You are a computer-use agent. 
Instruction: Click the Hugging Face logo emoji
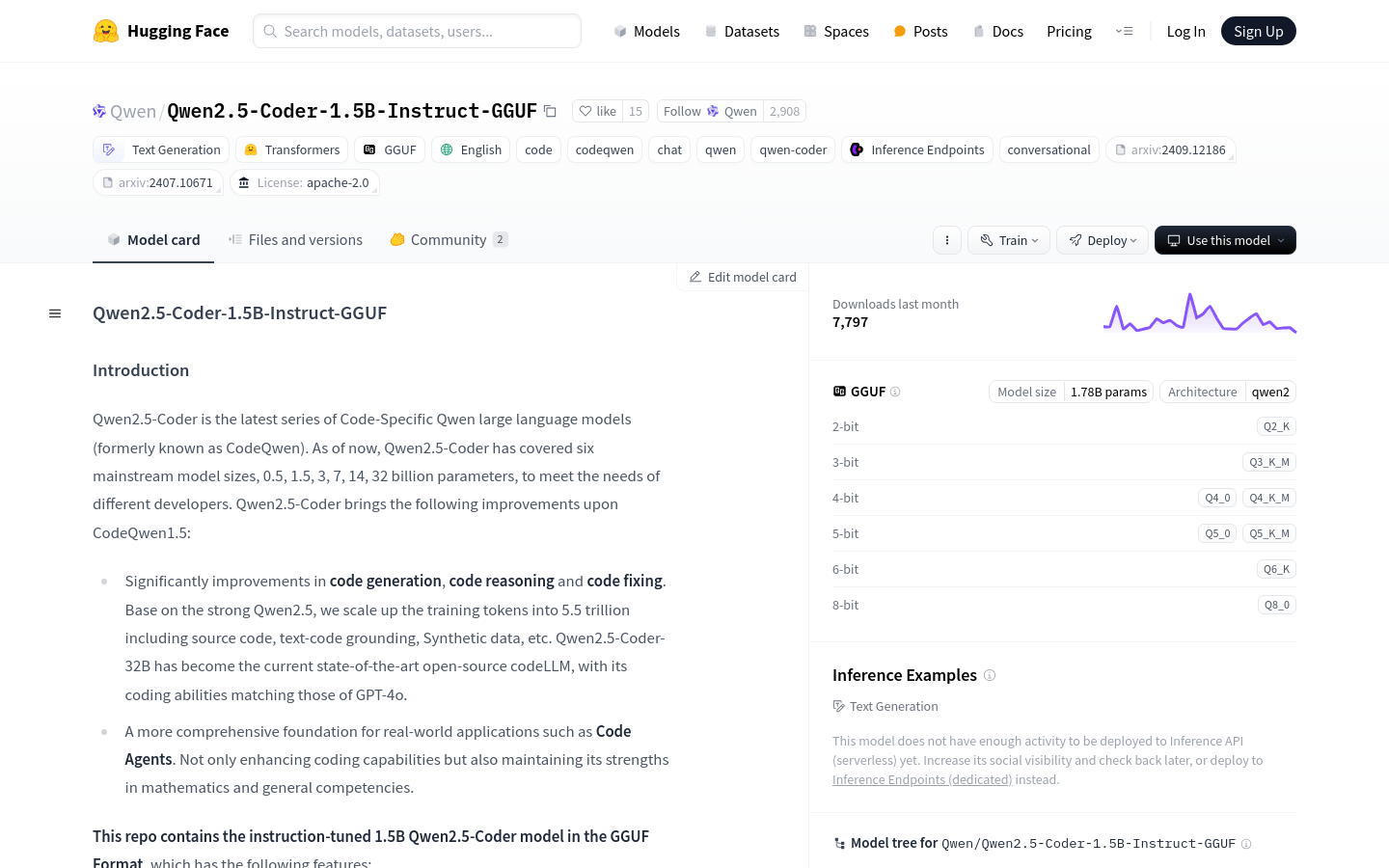(106, 31)
